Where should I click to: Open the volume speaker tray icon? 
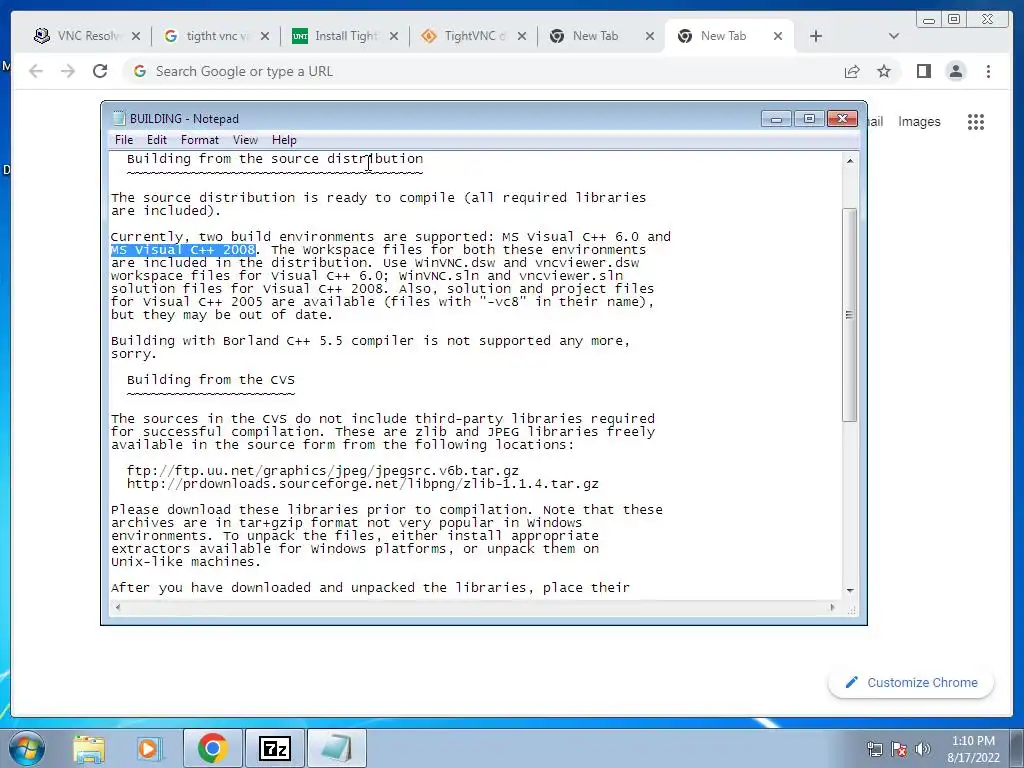[x=922, y=749]
